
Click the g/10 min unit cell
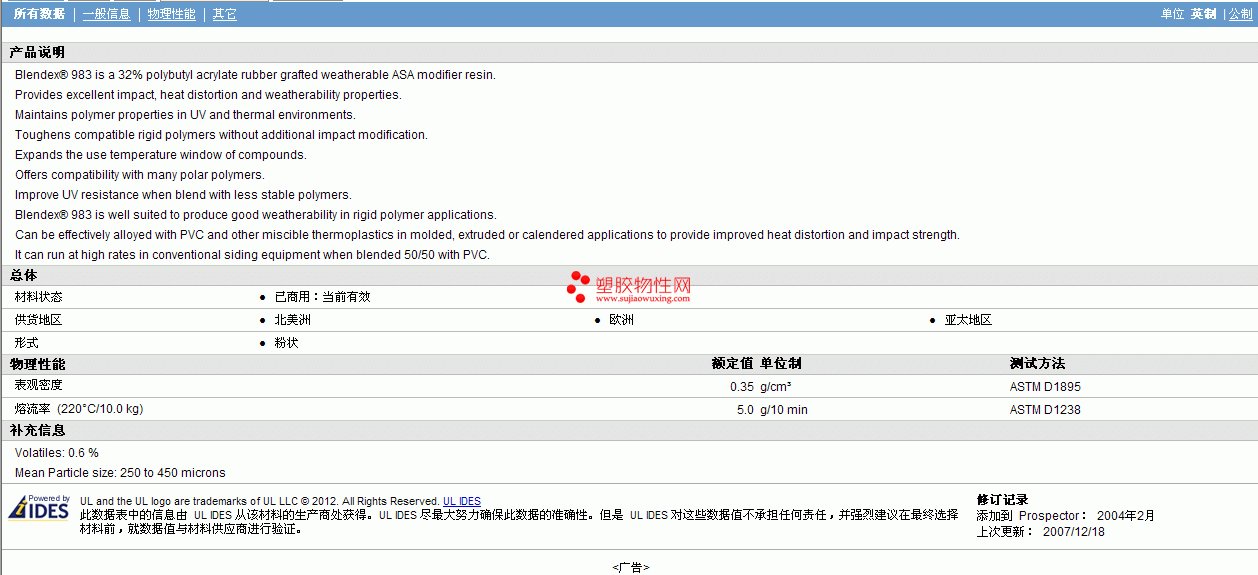pos(784,410)
